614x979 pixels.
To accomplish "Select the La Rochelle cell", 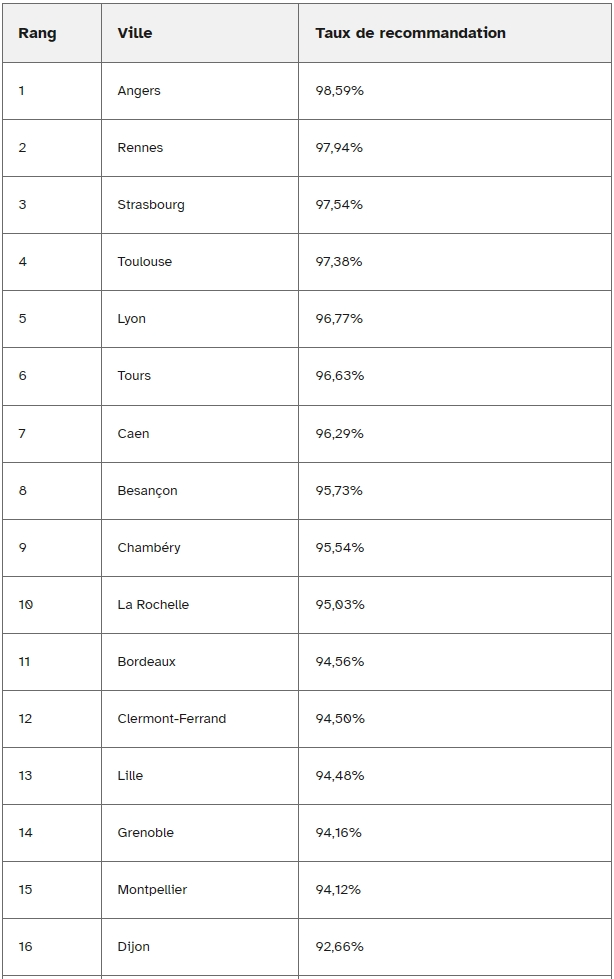I will point(200,605).
